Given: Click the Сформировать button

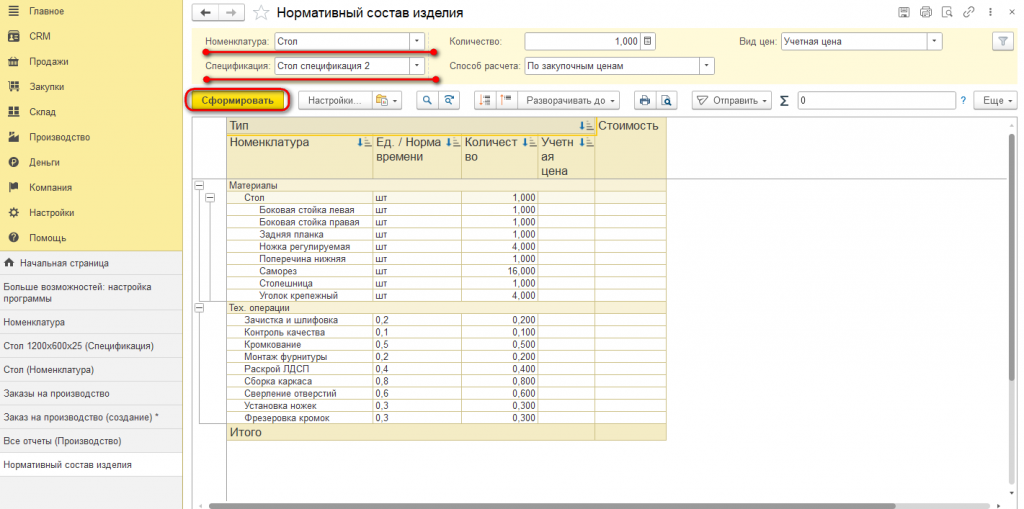Looking at the screenshot, I should (x=236, y=101).
